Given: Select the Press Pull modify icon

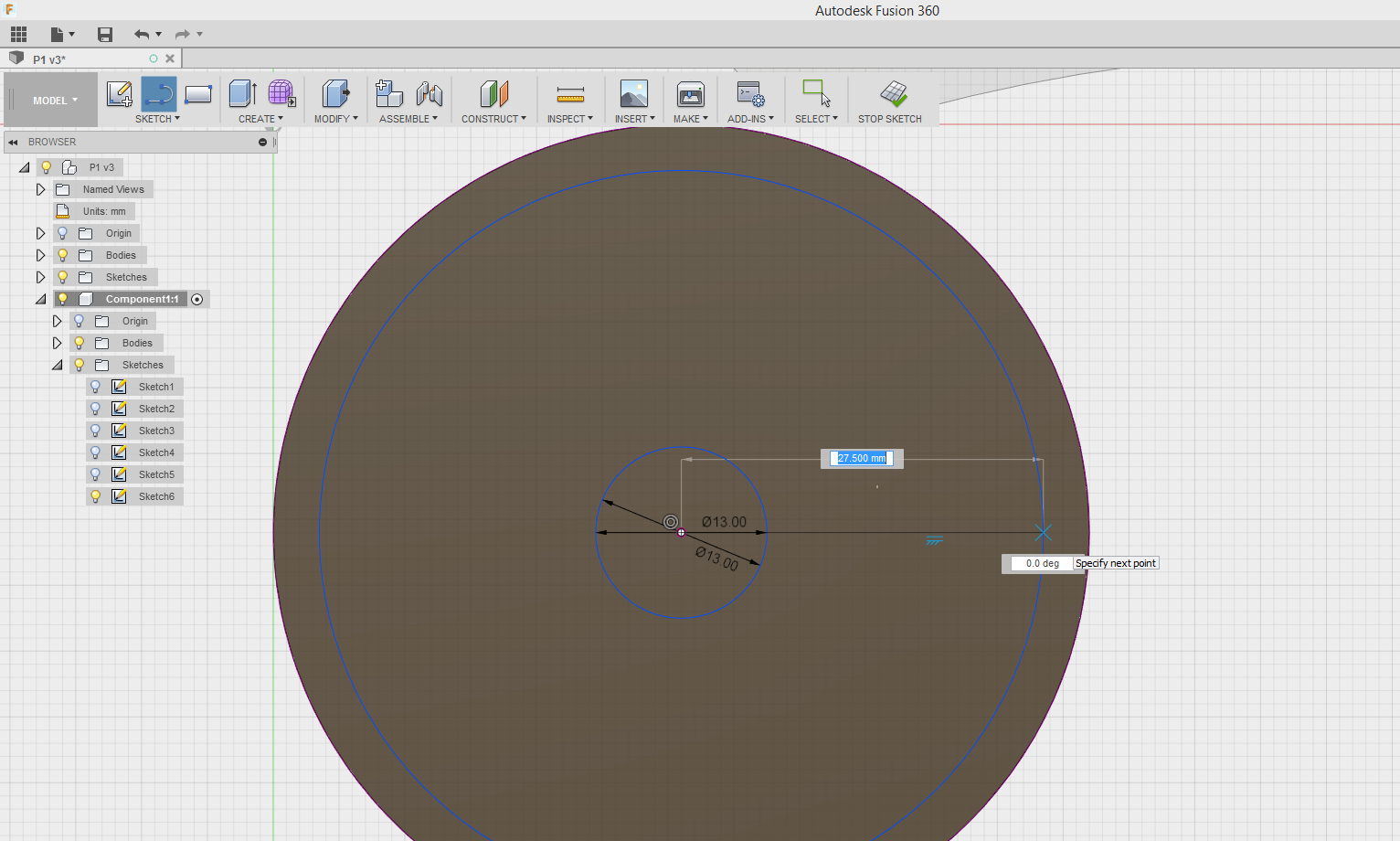Looking at the screenshot, I should pyautogui.click(x=335, y=93).
